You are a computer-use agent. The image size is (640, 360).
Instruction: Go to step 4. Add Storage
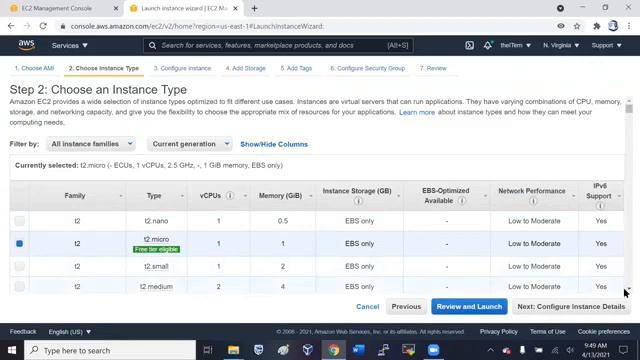pyautogui.click(x=245, y=68)
